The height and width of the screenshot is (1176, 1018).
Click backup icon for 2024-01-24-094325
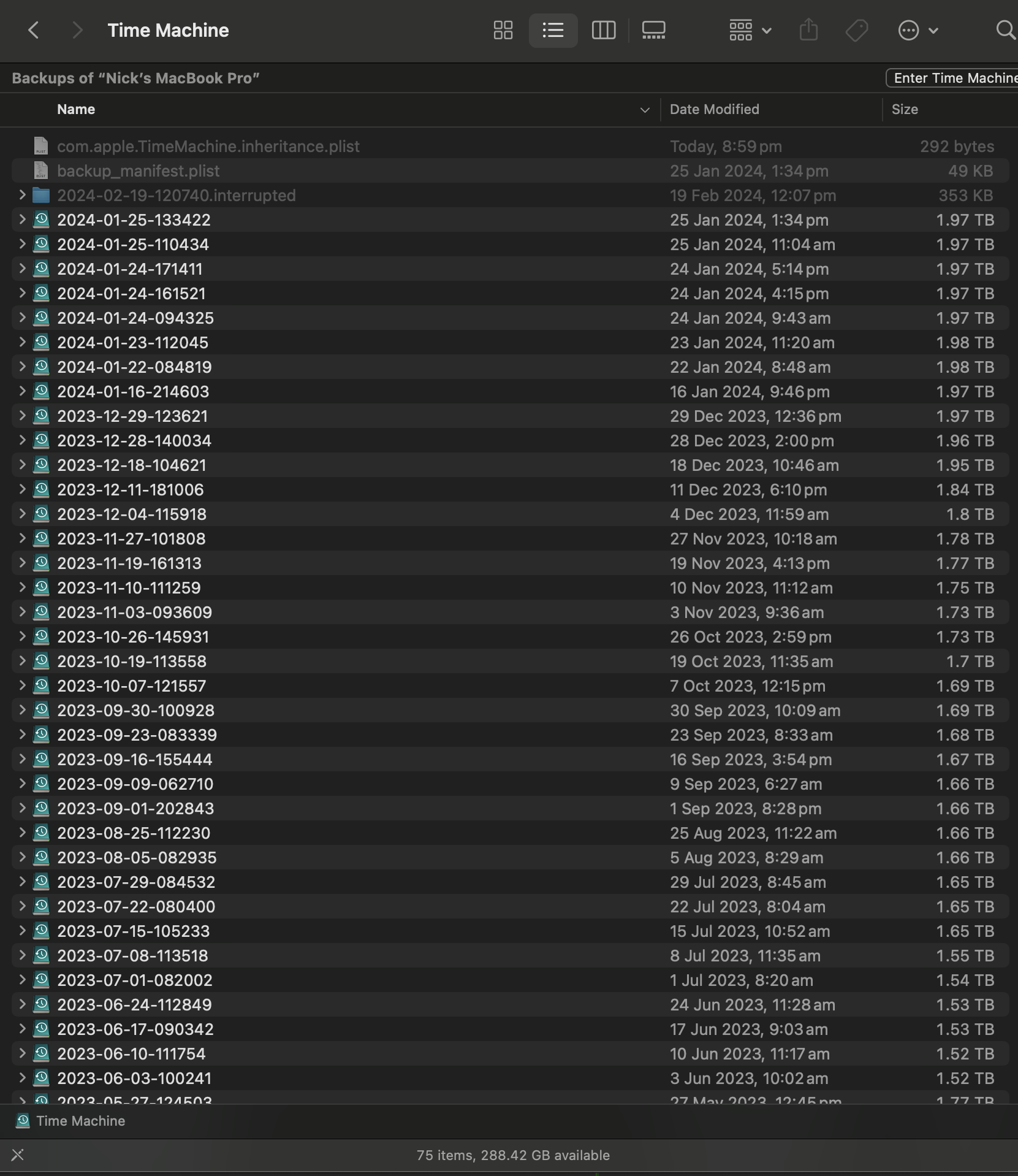41,318
